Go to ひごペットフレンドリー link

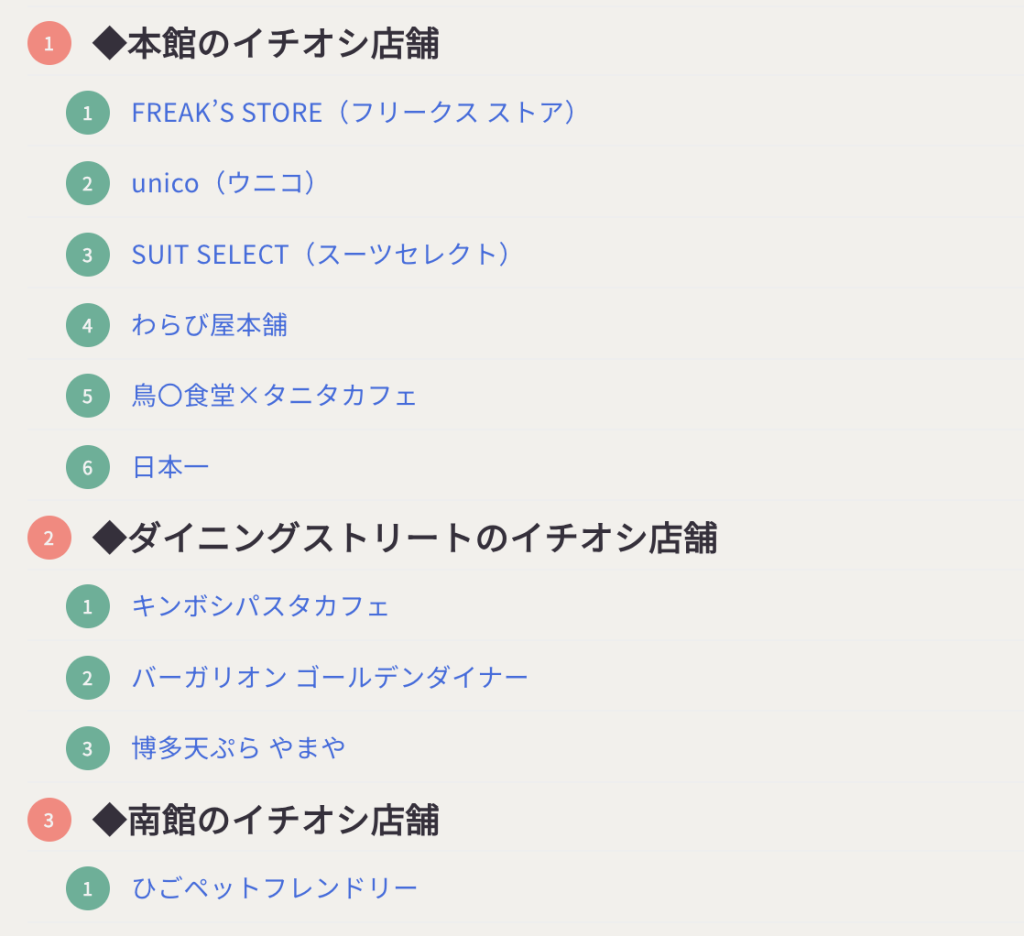275,888
